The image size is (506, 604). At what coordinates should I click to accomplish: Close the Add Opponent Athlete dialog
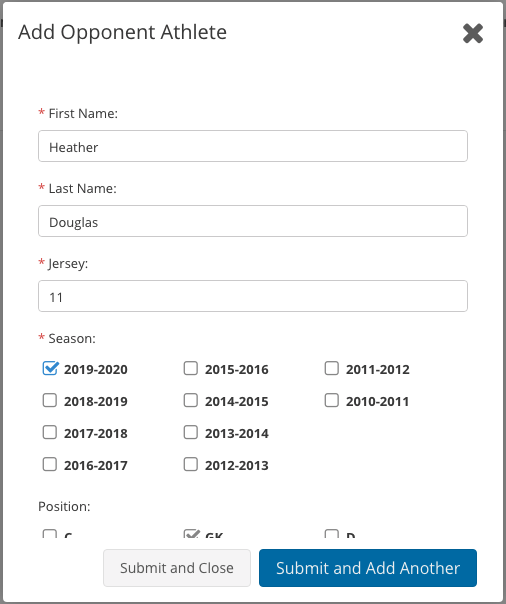pos(473,34)
